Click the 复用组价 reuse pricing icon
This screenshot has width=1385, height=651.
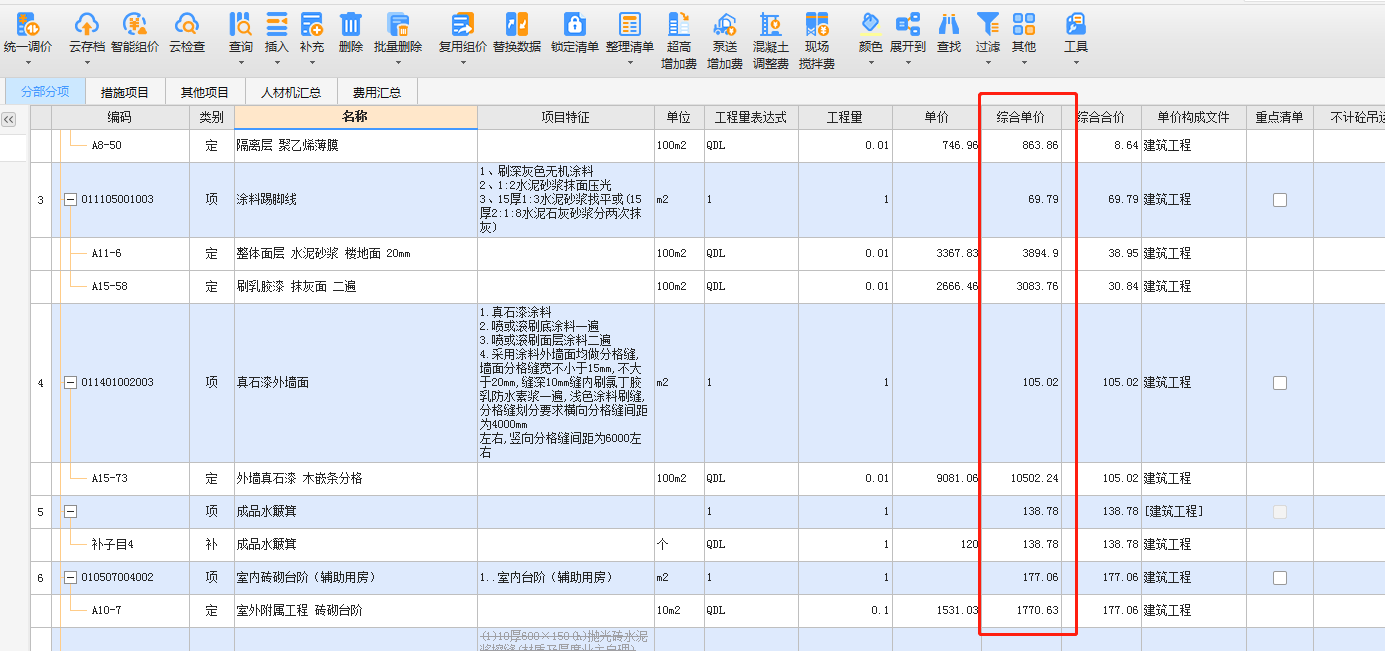(463, 24)
